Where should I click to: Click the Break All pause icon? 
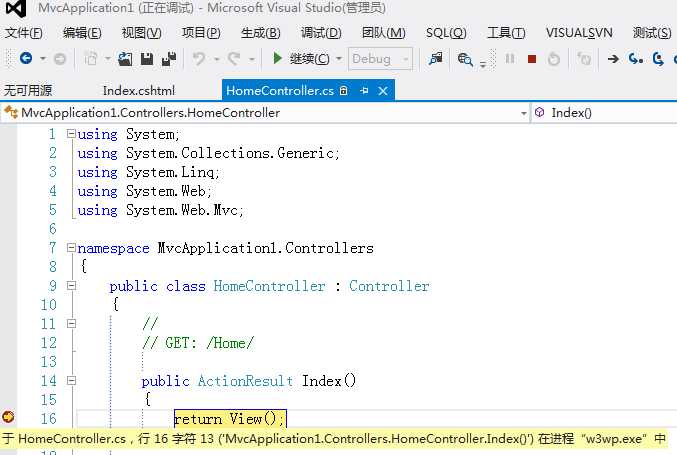coord(510,58)
